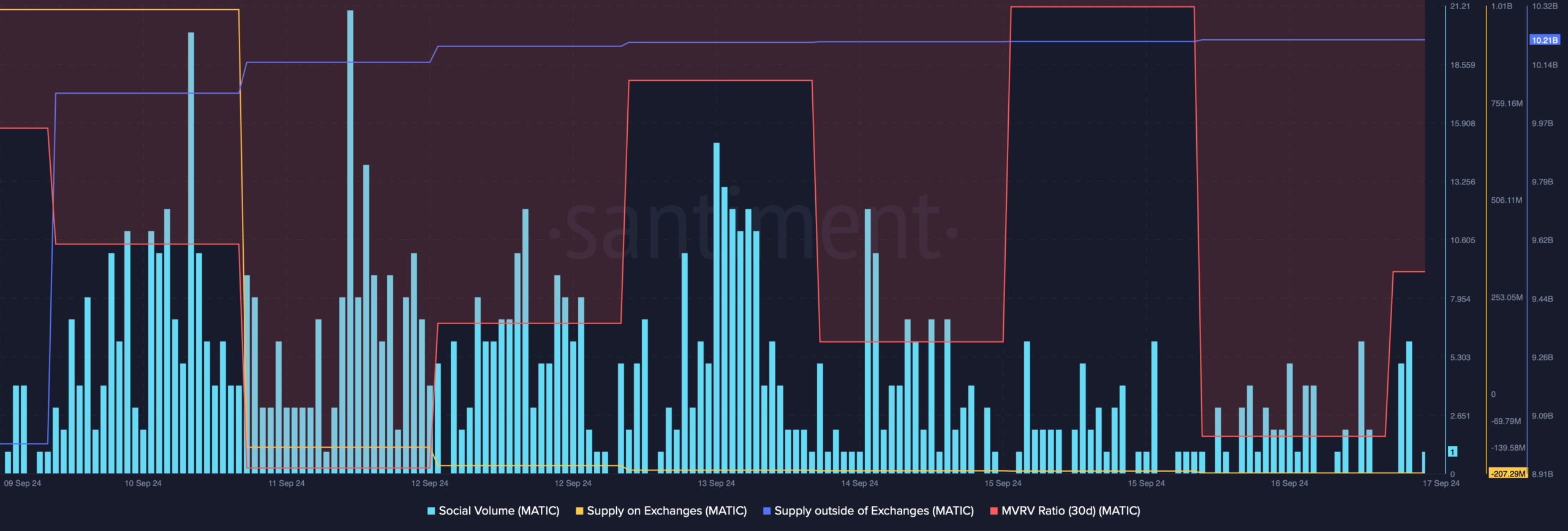The image size is (1568, 531).
Task: Click the 10.21B current value badge
Action: tap(1544, 40)
